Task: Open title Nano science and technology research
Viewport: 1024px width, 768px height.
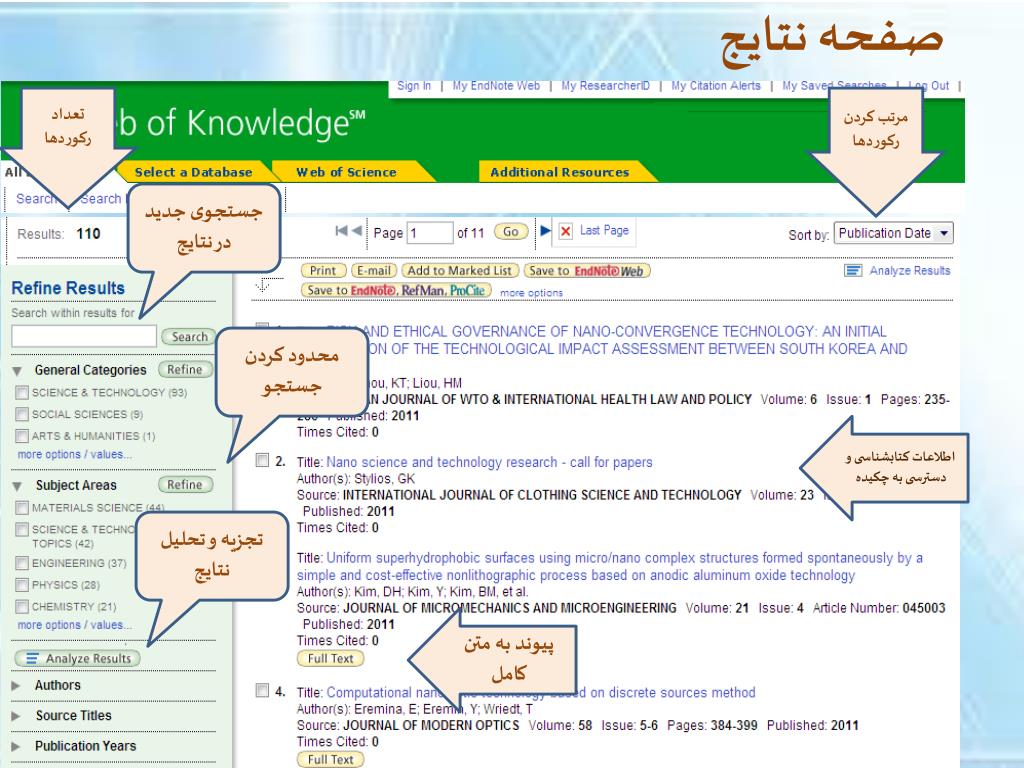Action: pos(489,462)
